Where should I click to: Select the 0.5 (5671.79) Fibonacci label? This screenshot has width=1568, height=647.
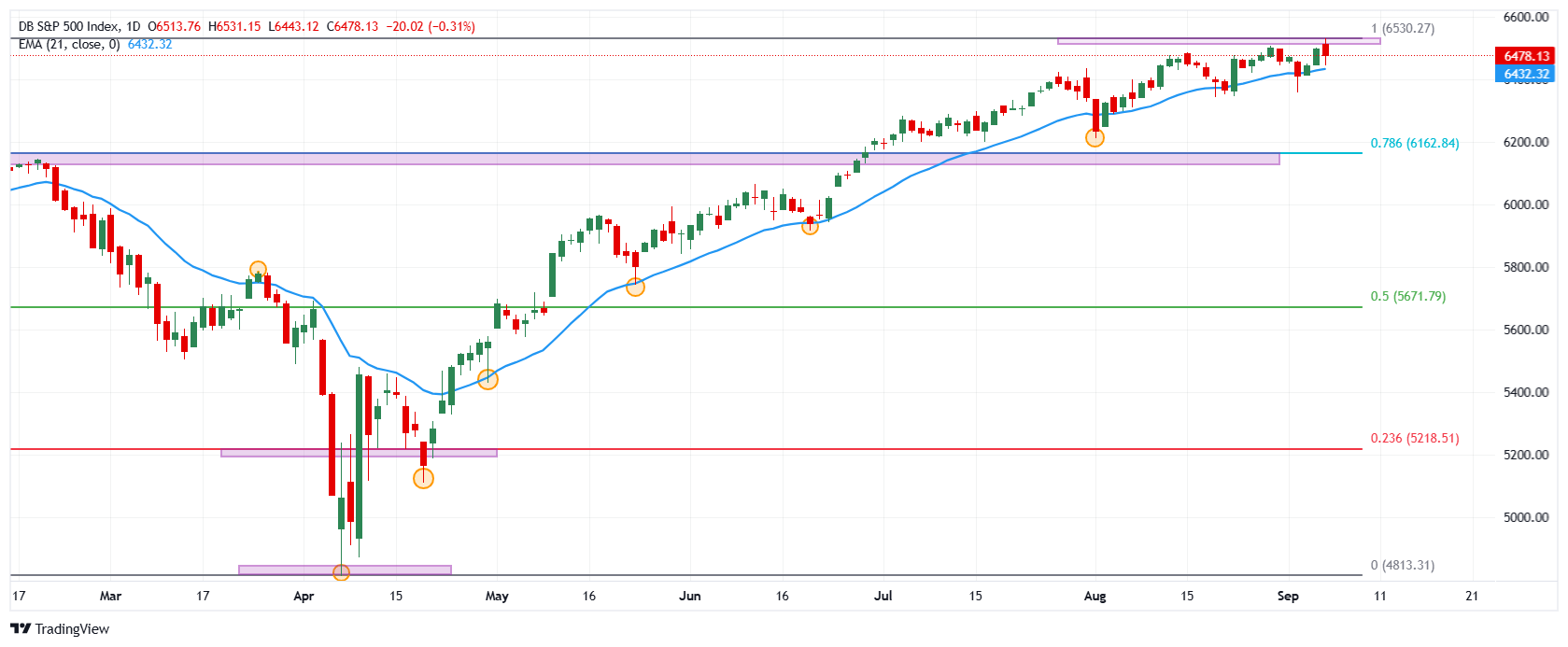(1407, 296)
